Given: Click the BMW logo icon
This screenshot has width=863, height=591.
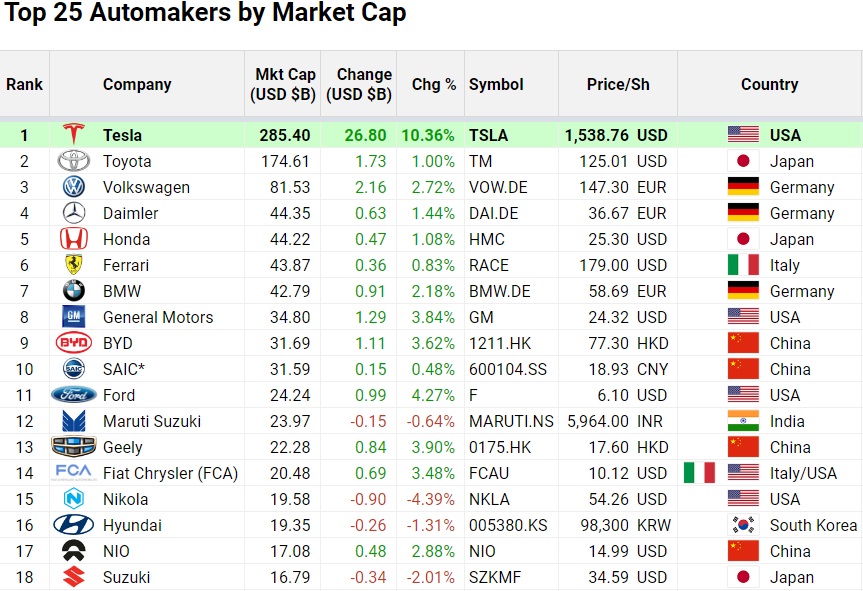Looking at the screenshot, I should (x=74, y=291).
